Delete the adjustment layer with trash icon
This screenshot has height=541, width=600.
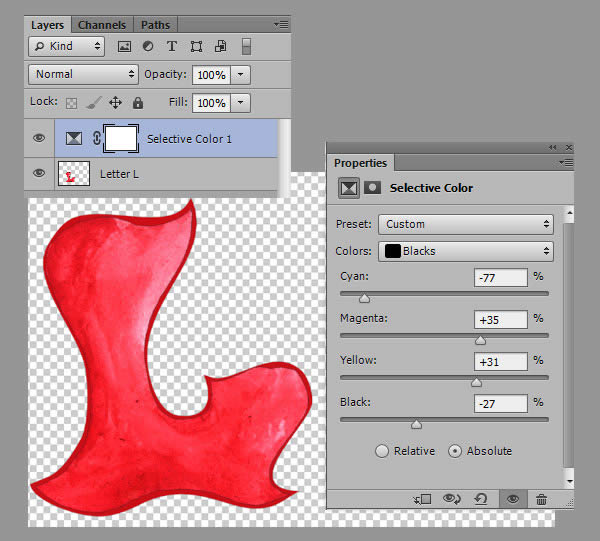tap(541, 499)
